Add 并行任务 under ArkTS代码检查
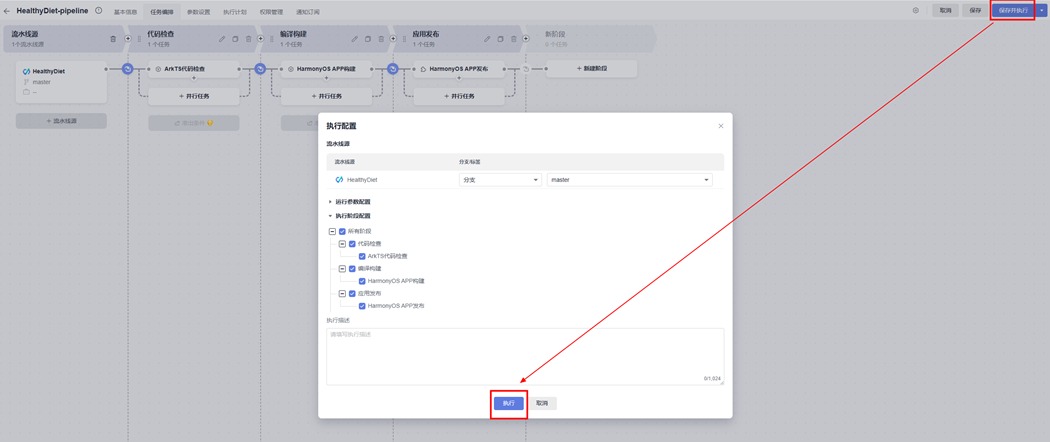 194,96
